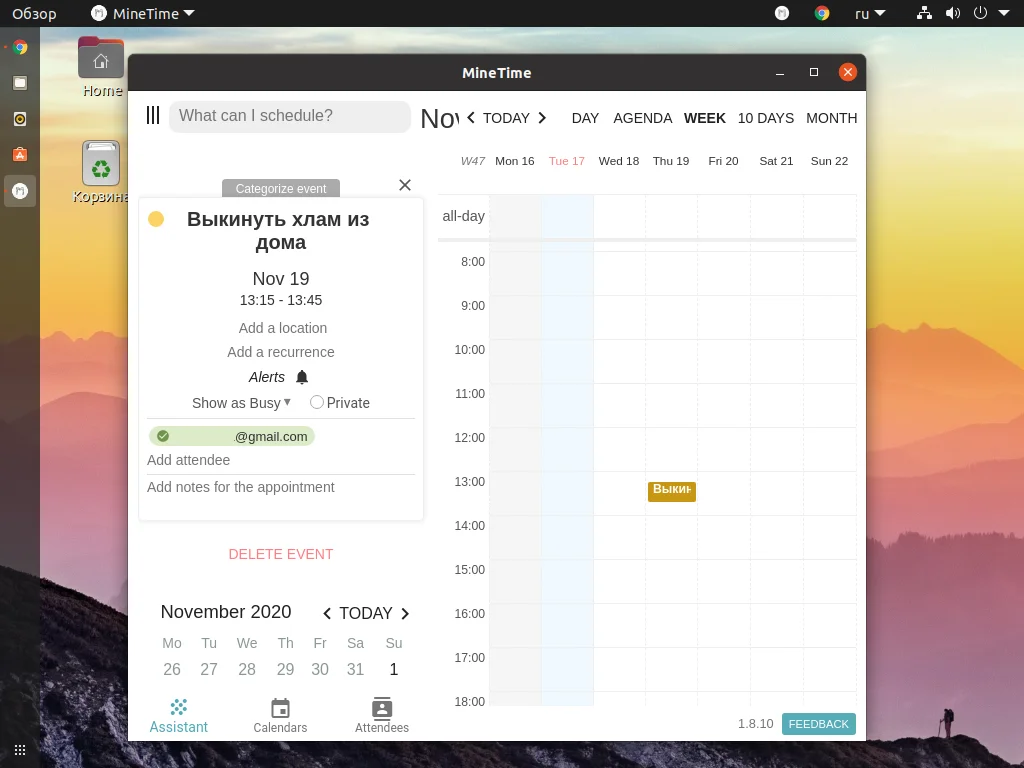Select day 28 in mini calendar
The height and width of the screenshot is (768, 1024).
click(247, 669)
